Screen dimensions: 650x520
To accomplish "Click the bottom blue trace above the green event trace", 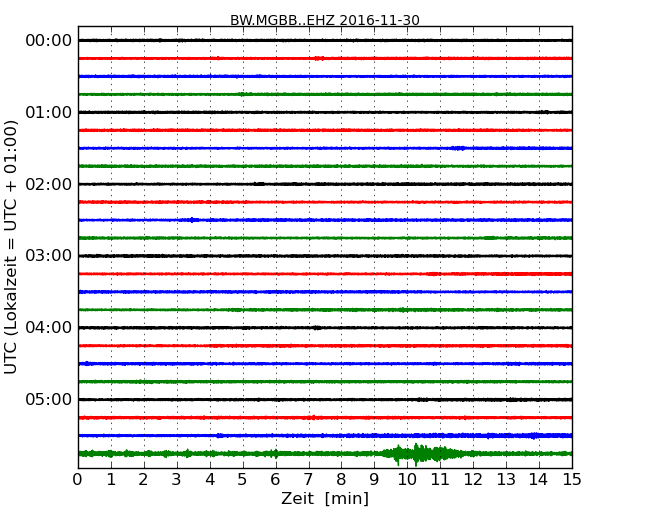I will 325,435.
